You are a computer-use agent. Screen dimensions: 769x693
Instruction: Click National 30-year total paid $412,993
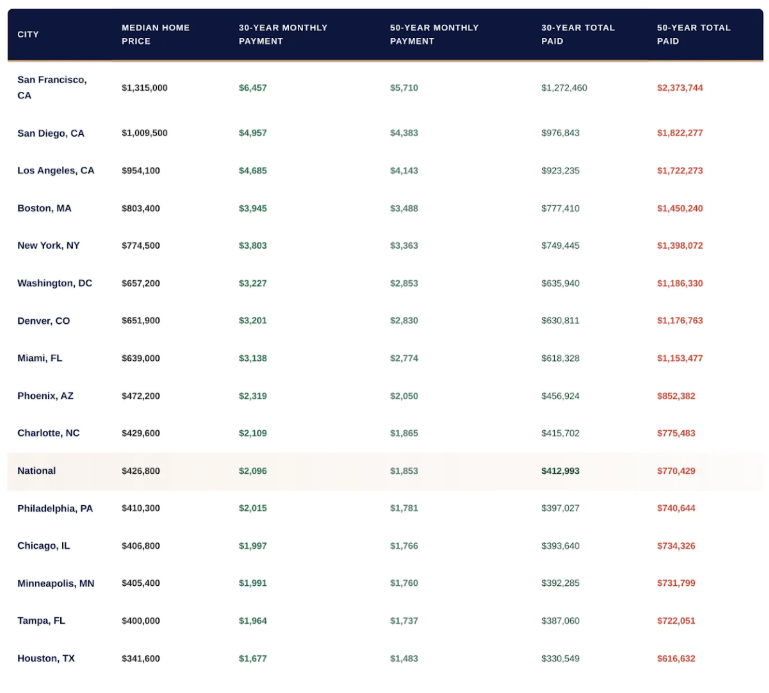coord(560,471)
